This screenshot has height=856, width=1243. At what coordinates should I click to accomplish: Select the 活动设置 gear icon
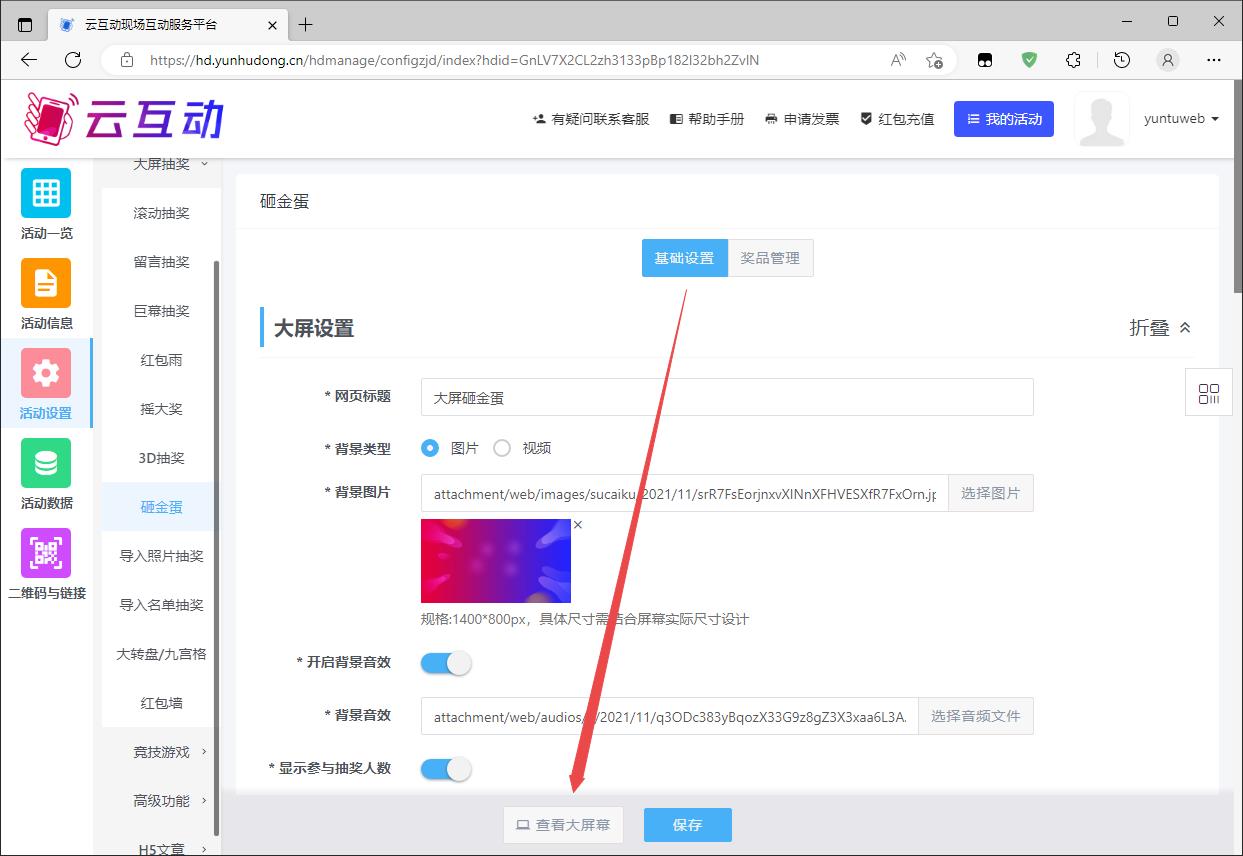pyautogui.click(x=46, y=373)
